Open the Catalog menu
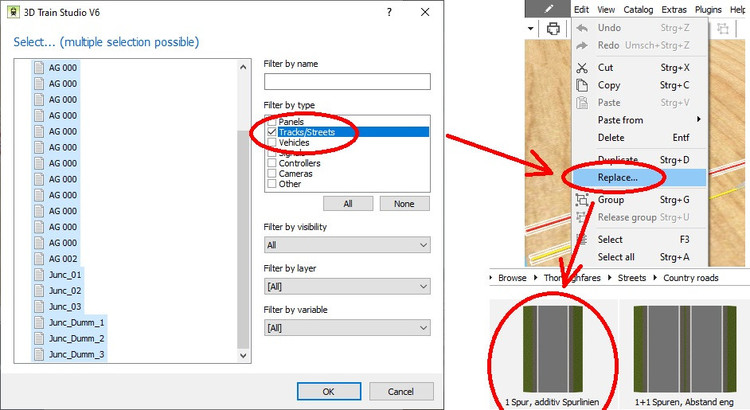Image resolution: width=750 pixels, height=410 pixels. click(x=638, y=10)
